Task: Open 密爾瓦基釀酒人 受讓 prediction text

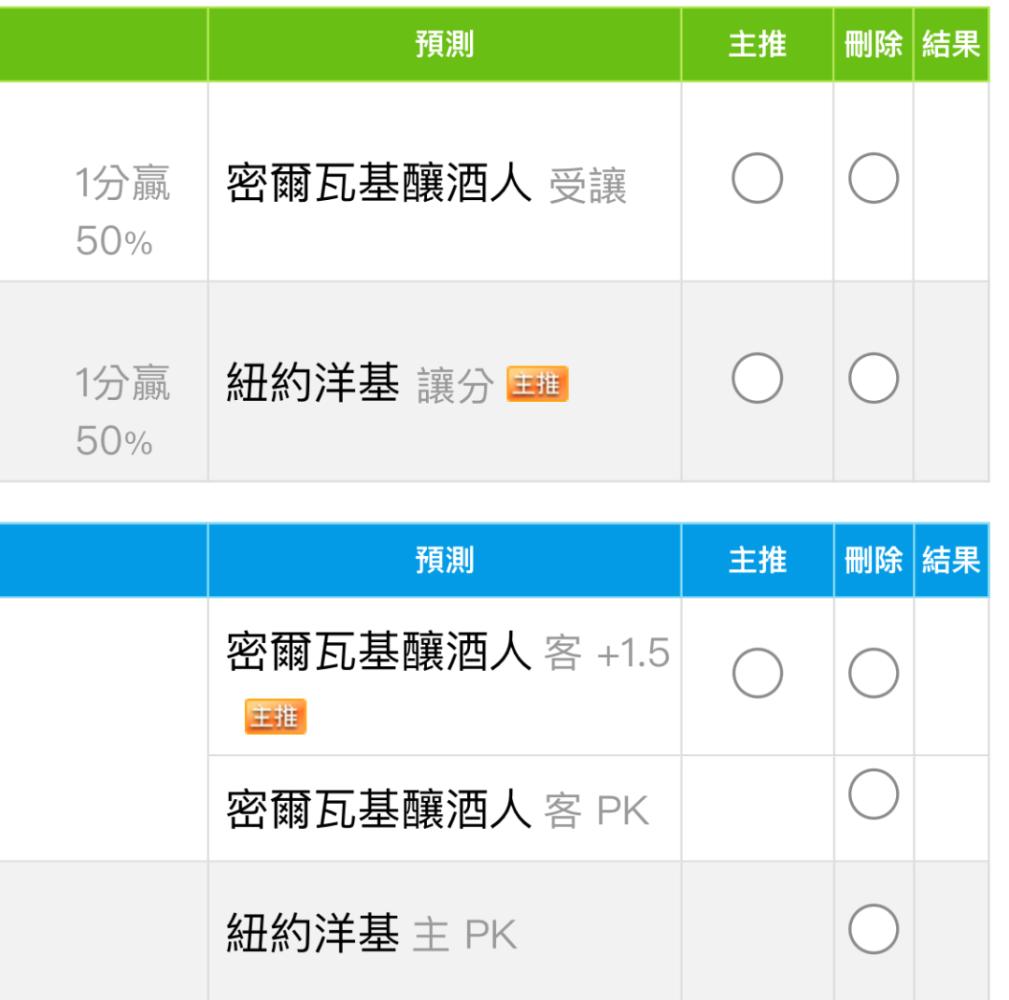Action: (x=427, y=183)
